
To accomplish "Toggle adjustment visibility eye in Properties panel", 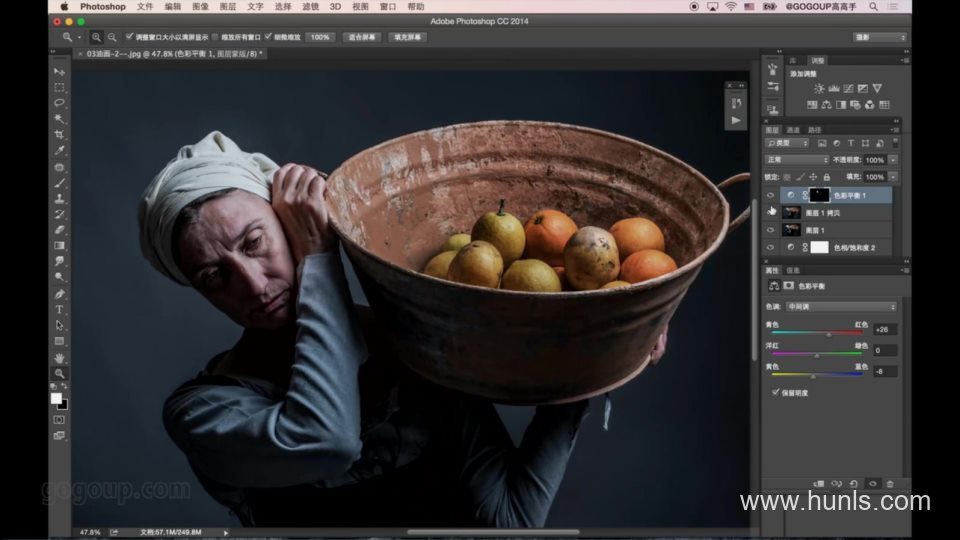I will pyautogui.click(x=873, y=484).
